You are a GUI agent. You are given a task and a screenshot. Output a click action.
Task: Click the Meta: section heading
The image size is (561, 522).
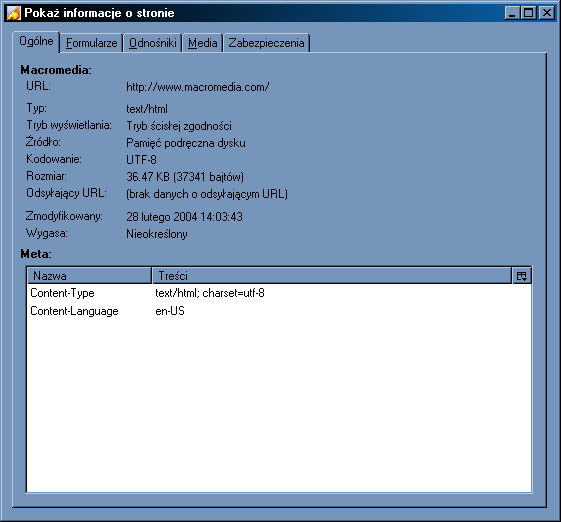[x=36, y=254]
